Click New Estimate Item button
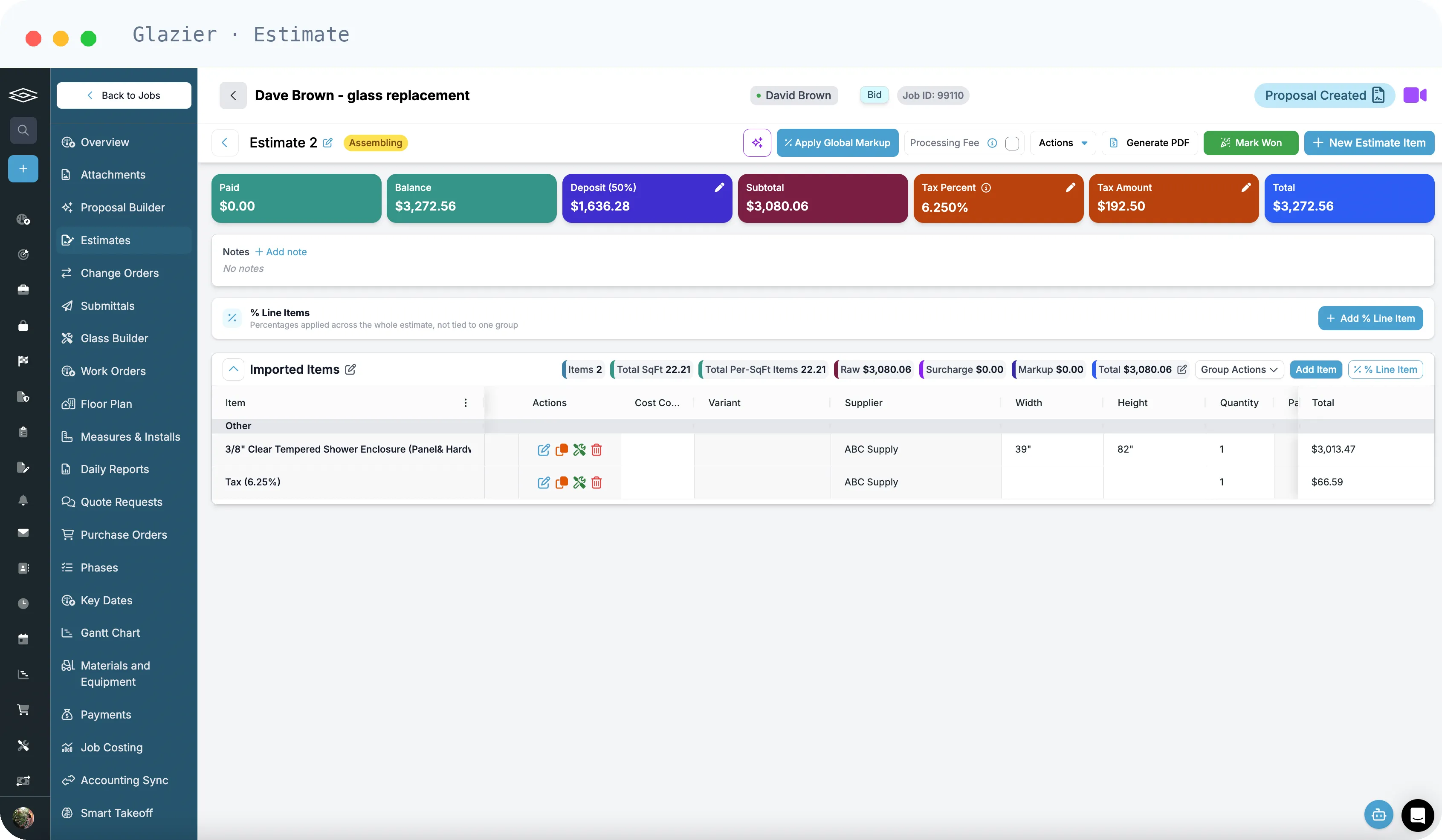 click(1369, 143)
